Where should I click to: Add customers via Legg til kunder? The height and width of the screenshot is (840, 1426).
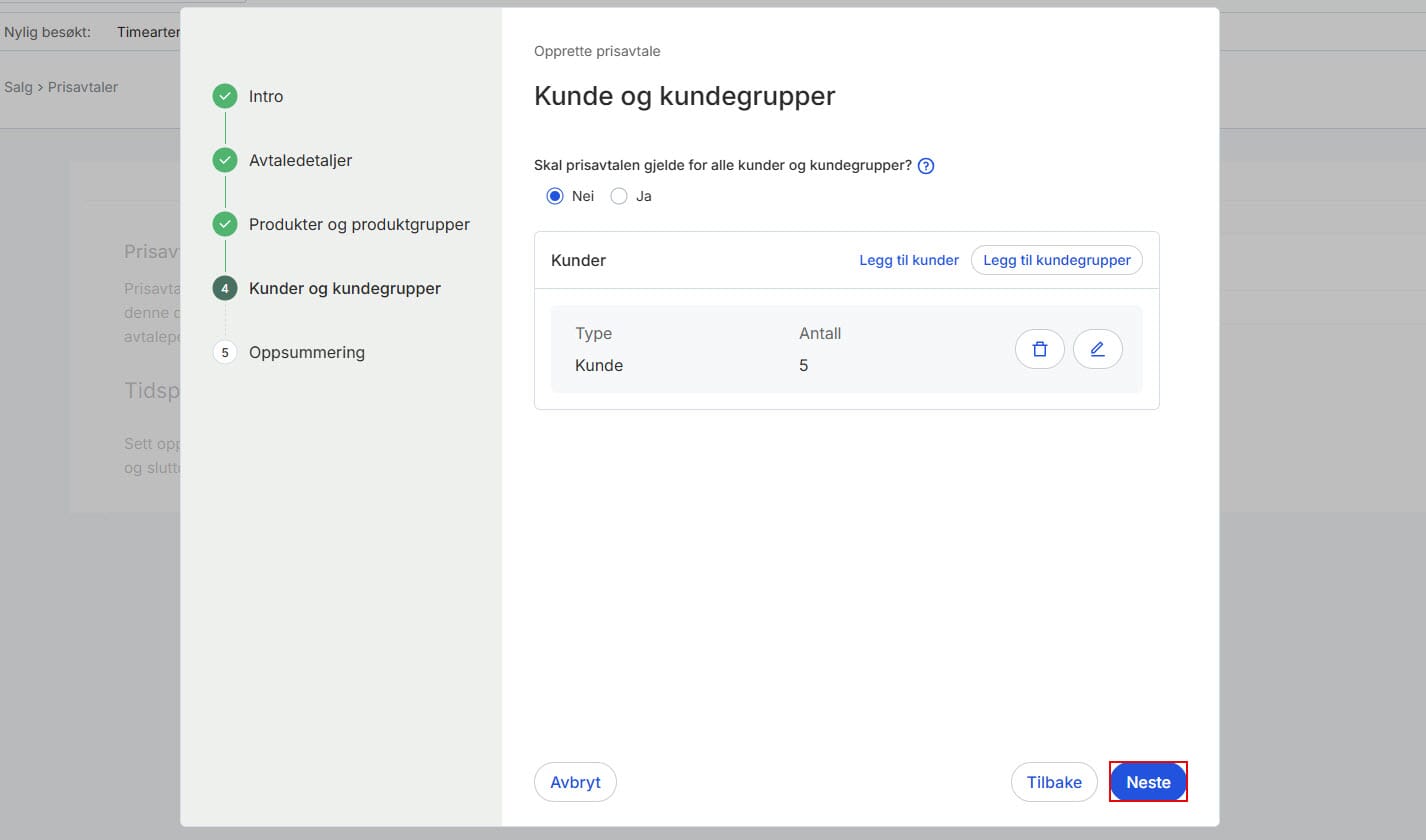908,260
